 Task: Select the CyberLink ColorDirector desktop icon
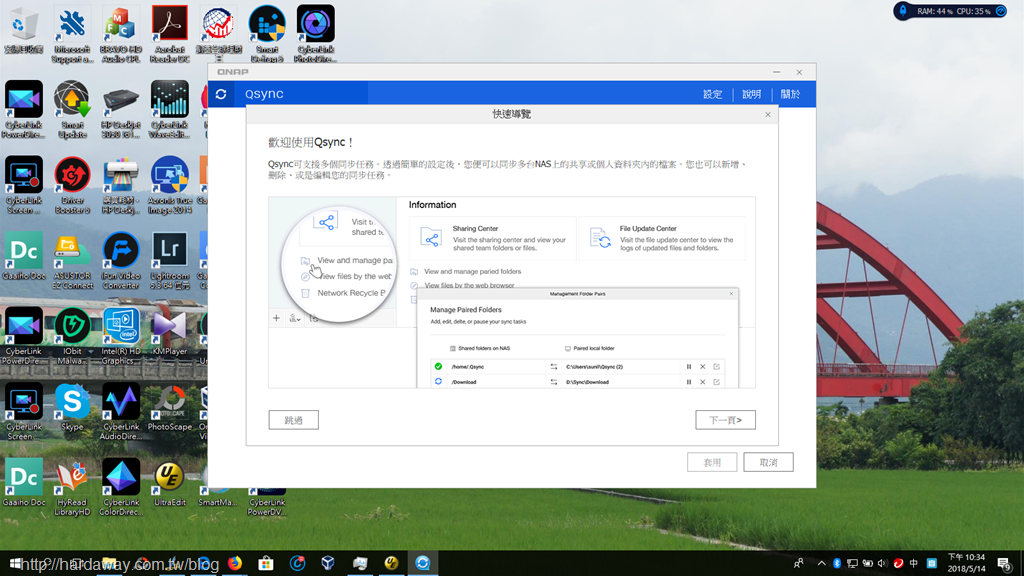[121, 487]
